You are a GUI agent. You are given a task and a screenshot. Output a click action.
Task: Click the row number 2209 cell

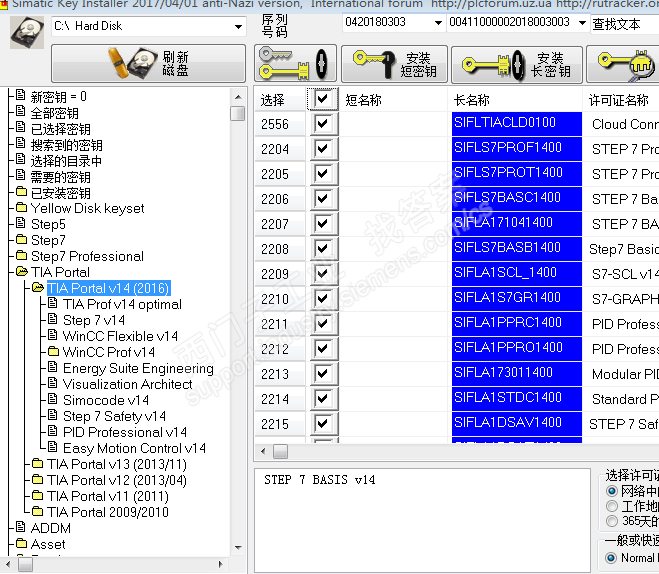(x=280, y=274)
